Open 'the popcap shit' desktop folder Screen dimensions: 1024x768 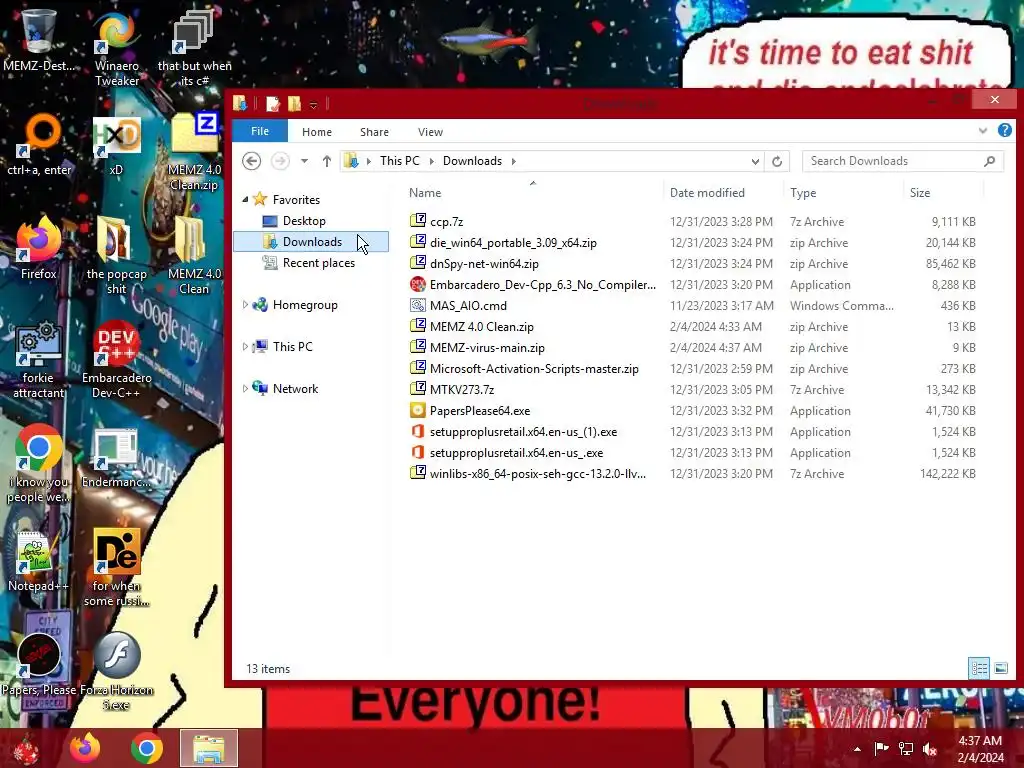(116, 255)
